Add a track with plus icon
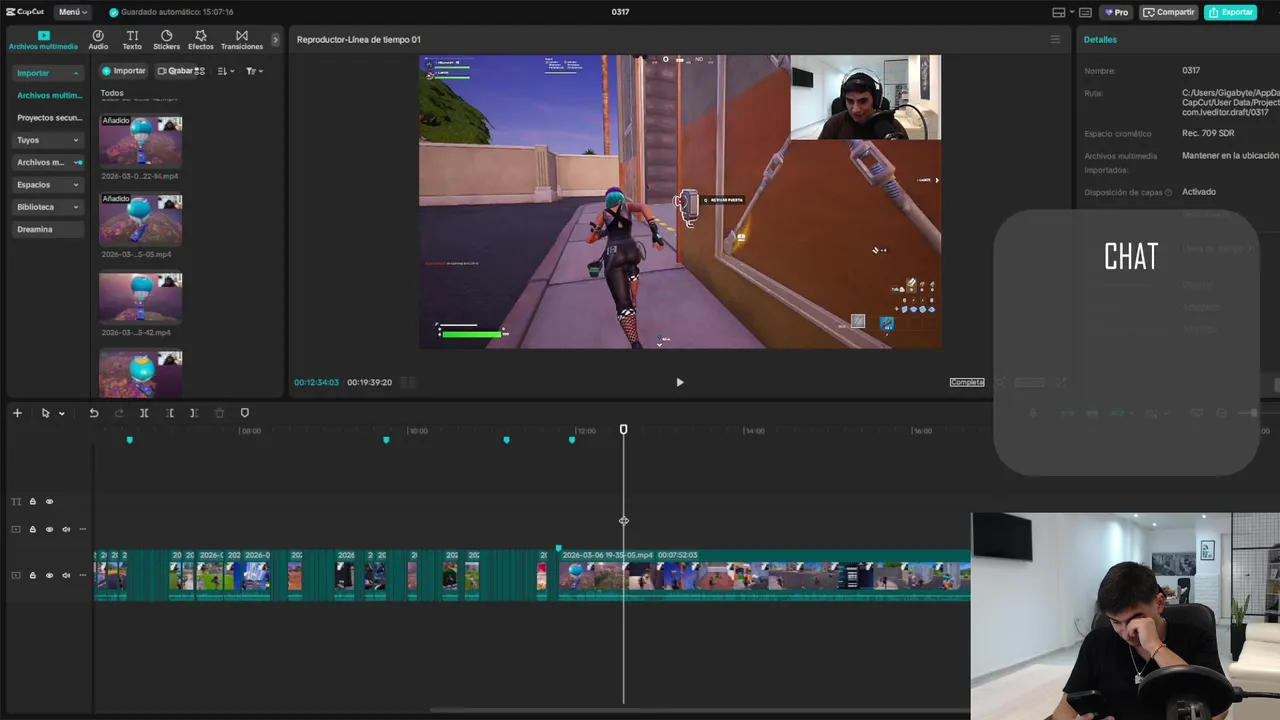The image size is (1280, 720). (17, 413)
